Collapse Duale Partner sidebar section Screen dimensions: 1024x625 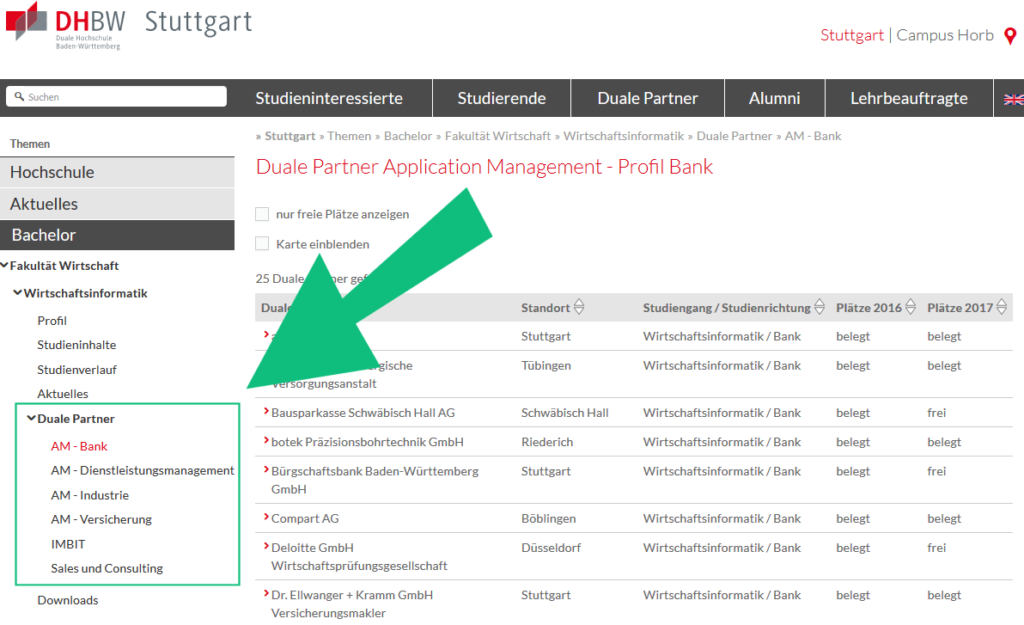coord(31,418)
